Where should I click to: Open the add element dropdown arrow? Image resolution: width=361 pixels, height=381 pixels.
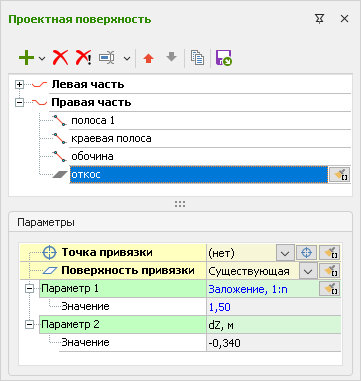42,59
